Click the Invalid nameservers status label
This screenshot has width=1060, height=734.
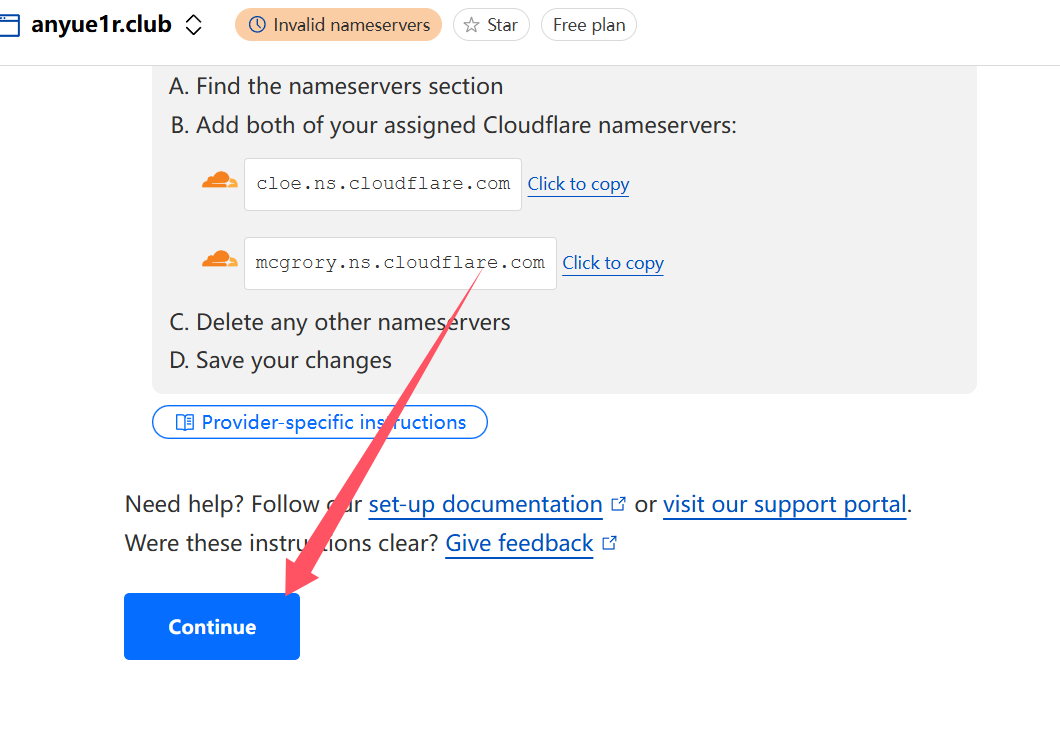(352, 25)
